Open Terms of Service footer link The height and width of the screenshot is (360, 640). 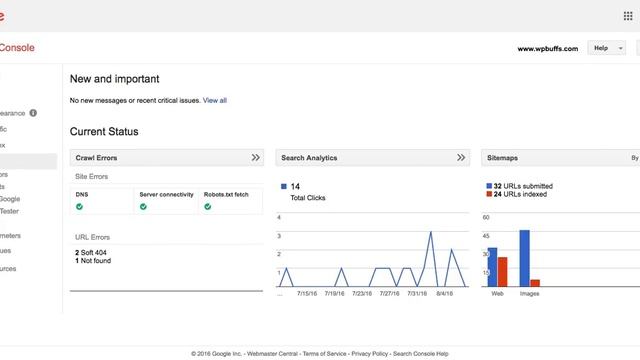(324, 353)
